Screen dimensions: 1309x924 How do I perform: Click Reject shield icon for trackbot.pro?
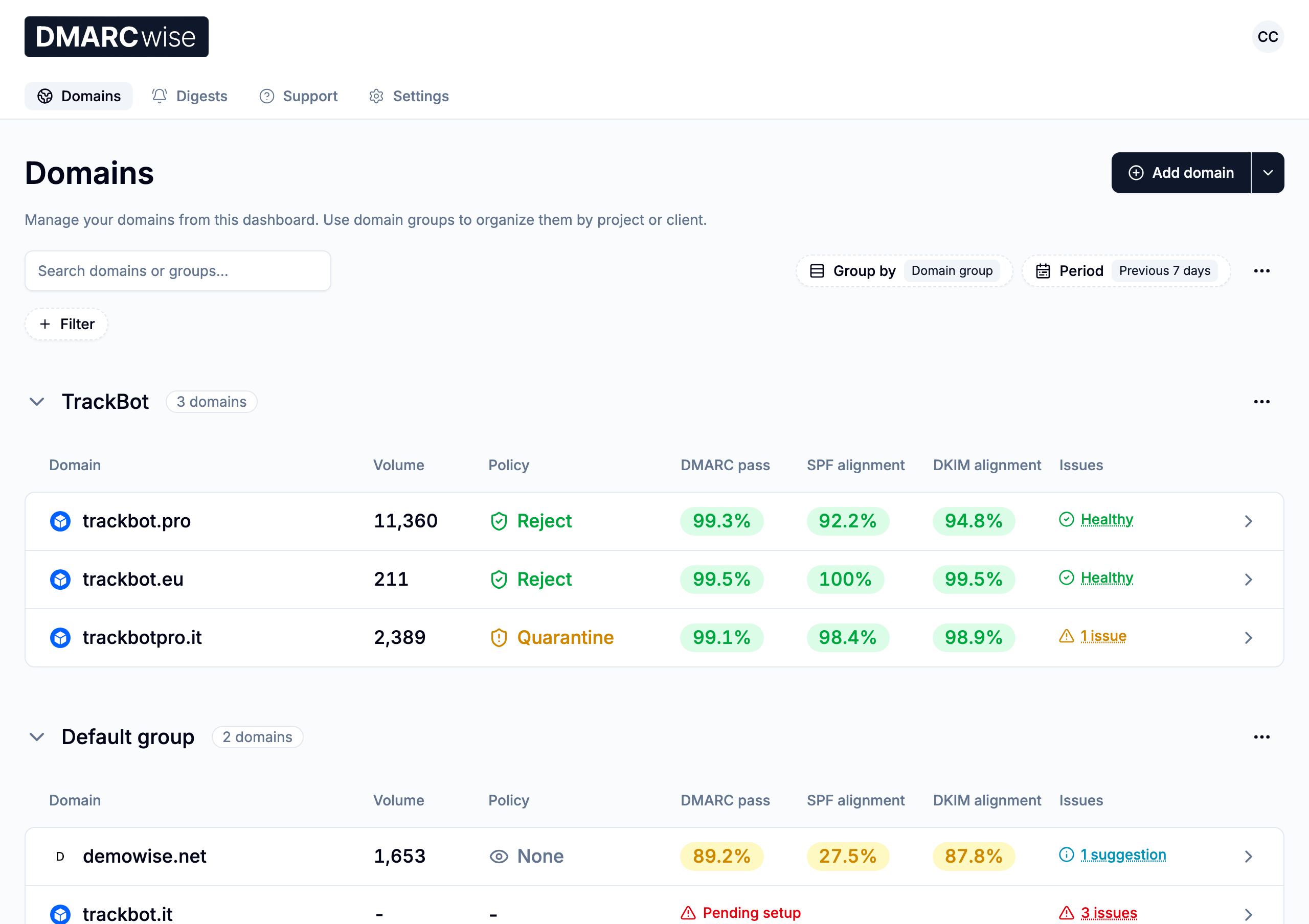coord(499,521)
